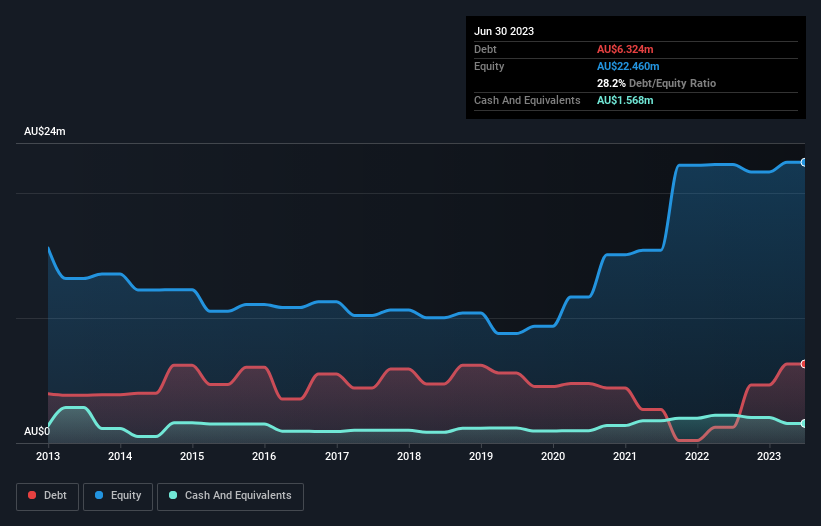Click the 2019 x-axis label
The width and height of the screenshot is (821, 526).
[481, 456]
